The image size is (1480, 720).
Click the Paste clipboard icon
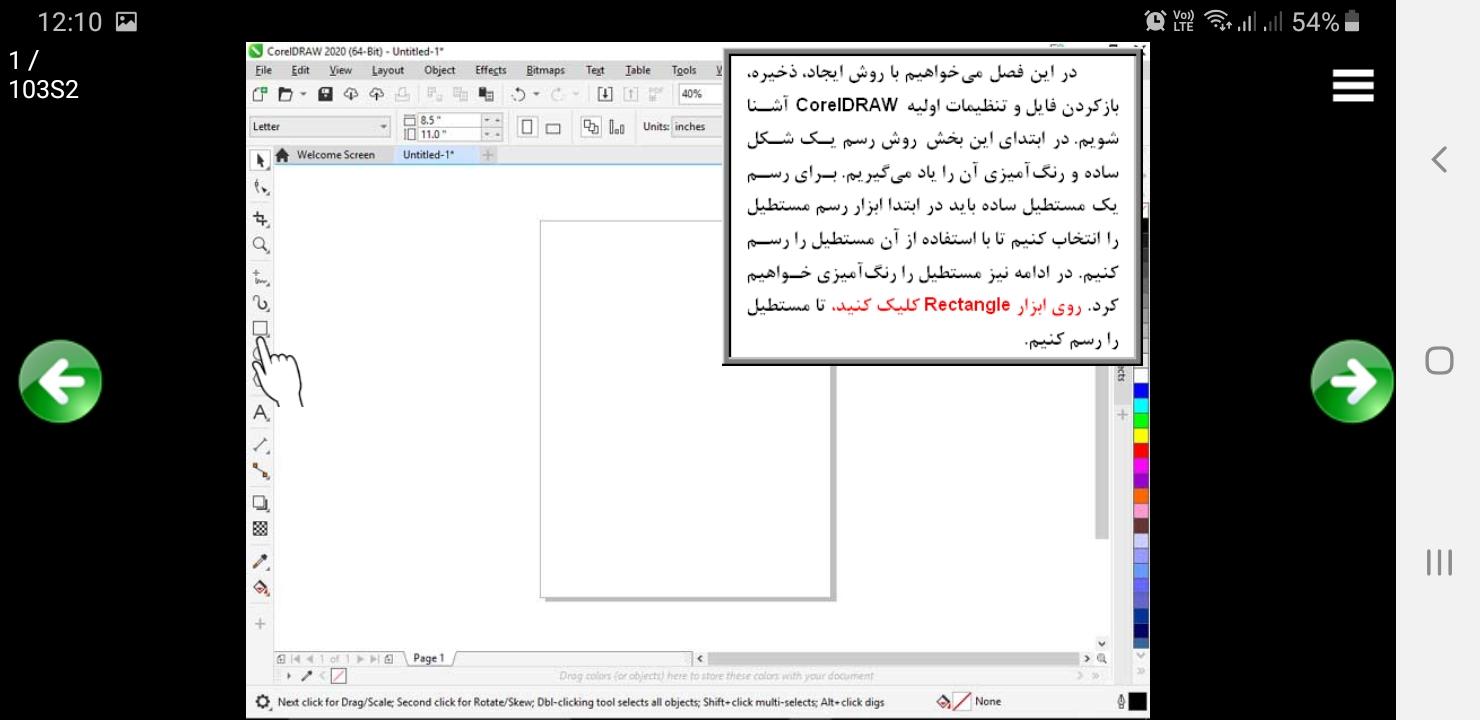tap(488, 95)
